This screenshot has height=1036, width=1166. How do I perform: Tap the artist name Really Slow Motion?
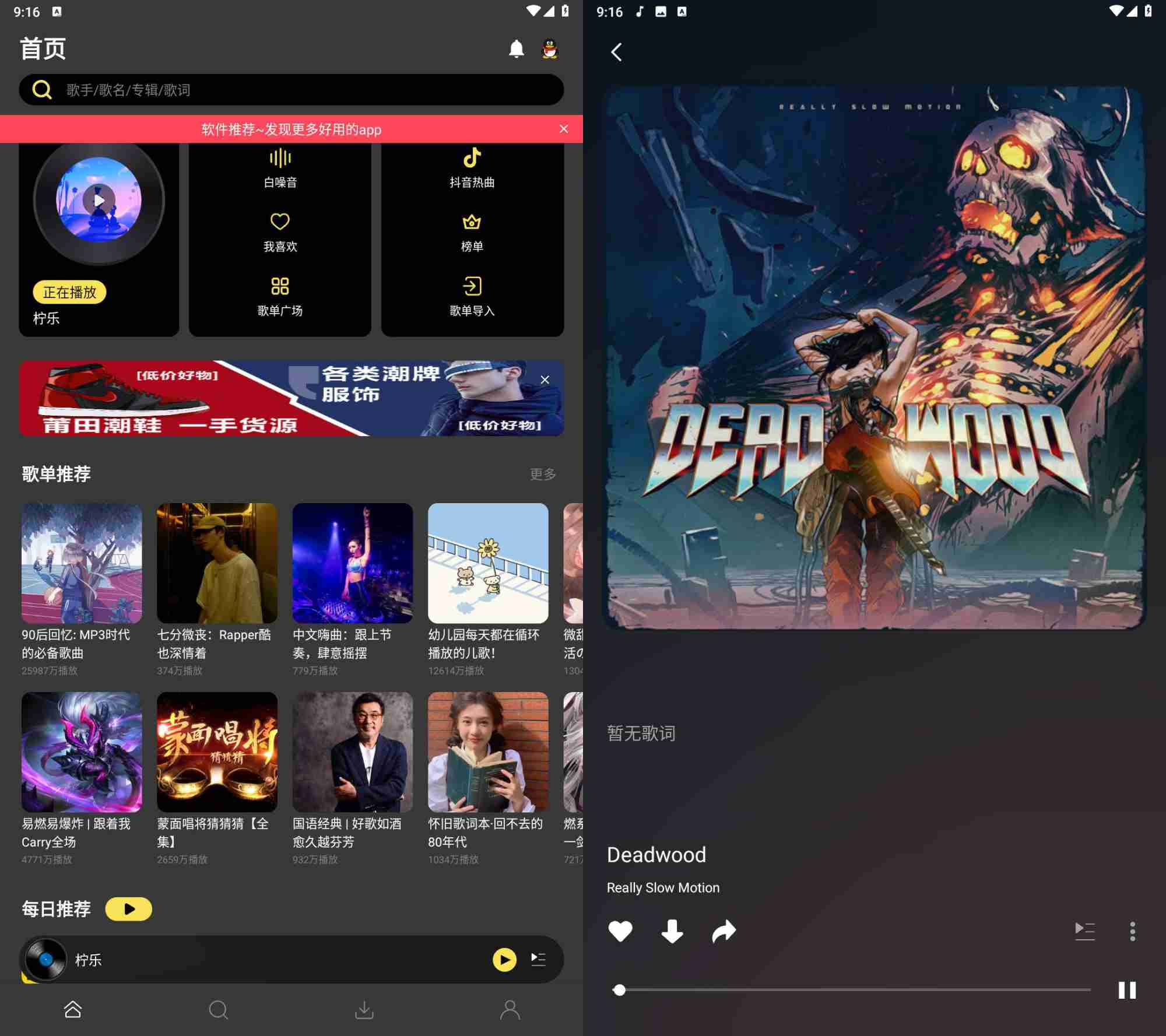(663, 887)
